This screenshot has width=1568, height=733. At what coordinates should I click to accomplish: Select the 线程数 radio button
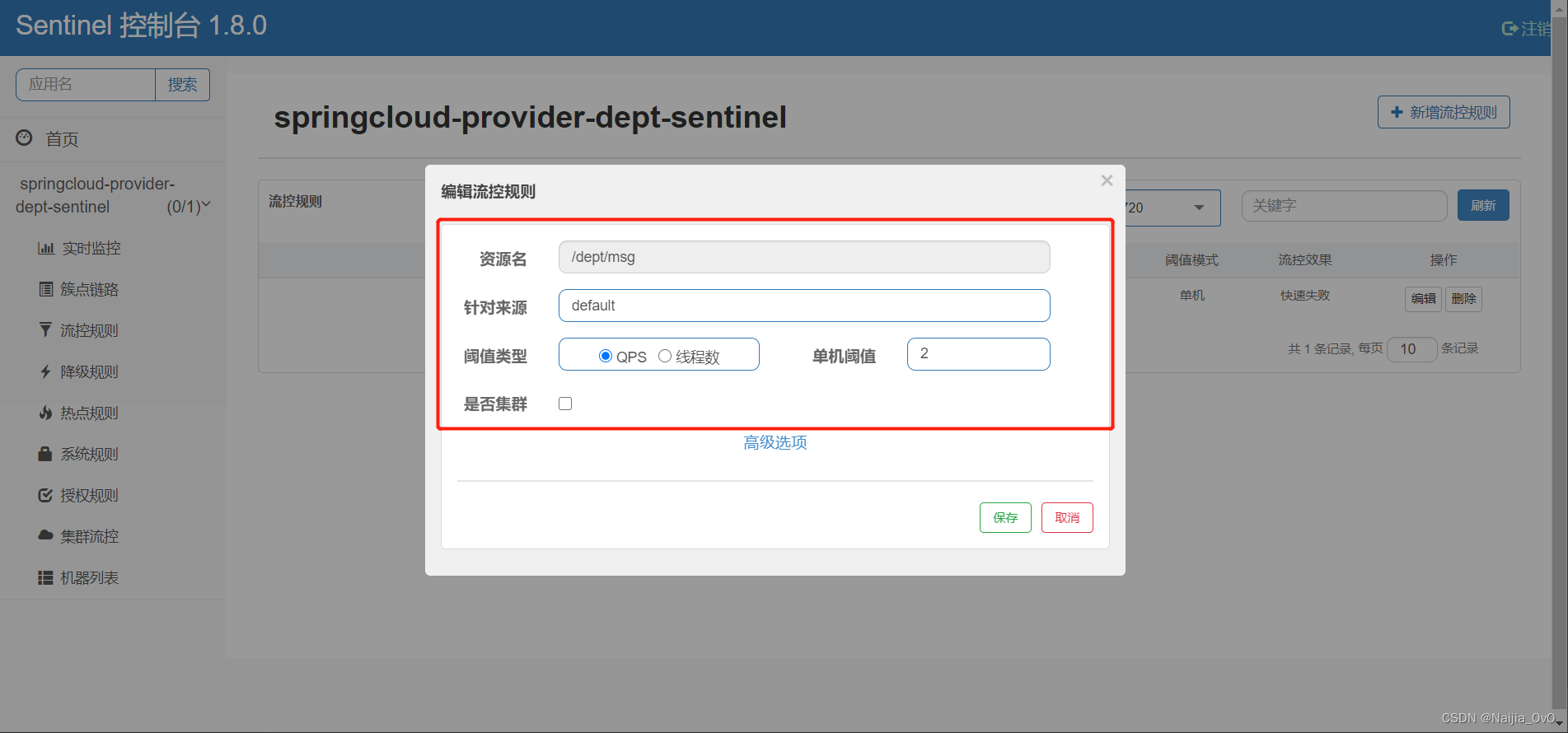(665, 356)
